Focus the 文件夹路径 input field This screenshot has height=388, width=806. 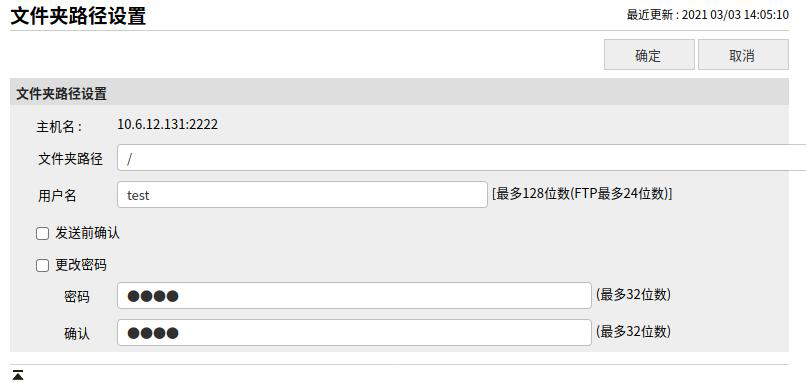462,158
